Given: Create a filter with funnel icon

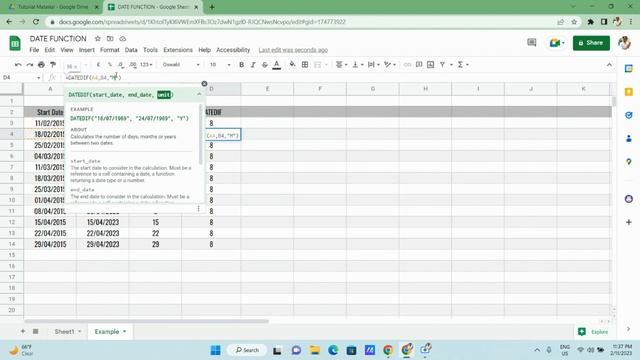Looking at the screenshot, I should 442,64.
